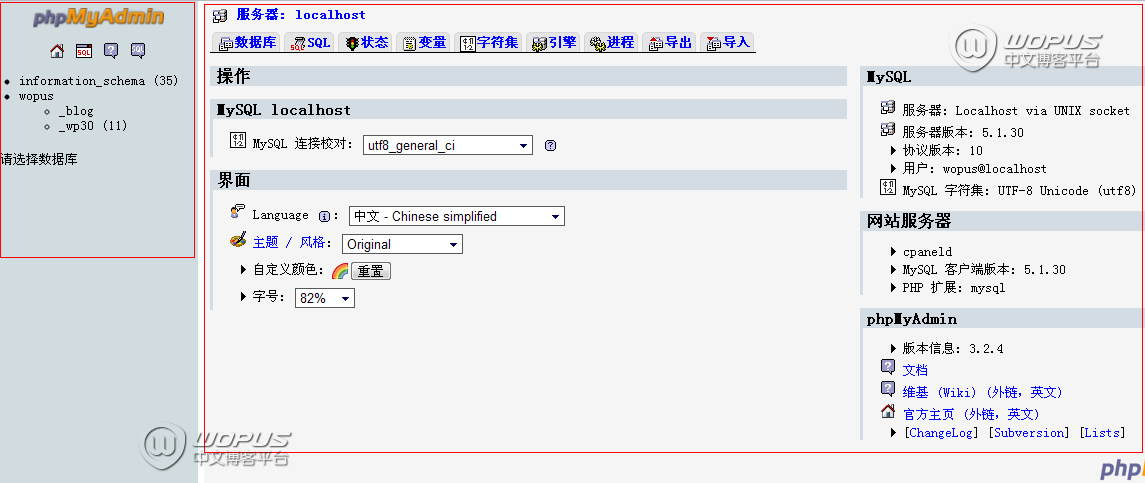Screen dimensions: 1145x483
Task: Click the Language info icon
Action: click(x=324, y=216)
